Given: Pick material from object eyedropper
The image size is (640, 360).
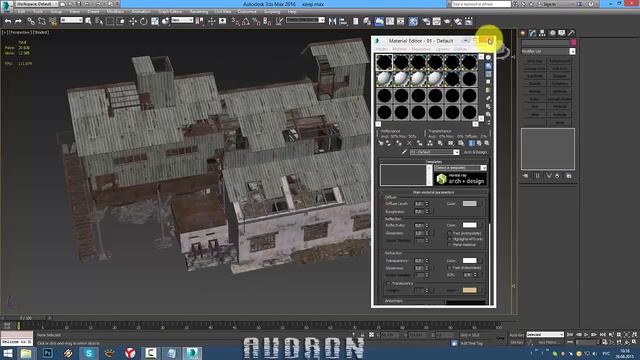Looking at the screenshot, I should [x=404, y=152].
